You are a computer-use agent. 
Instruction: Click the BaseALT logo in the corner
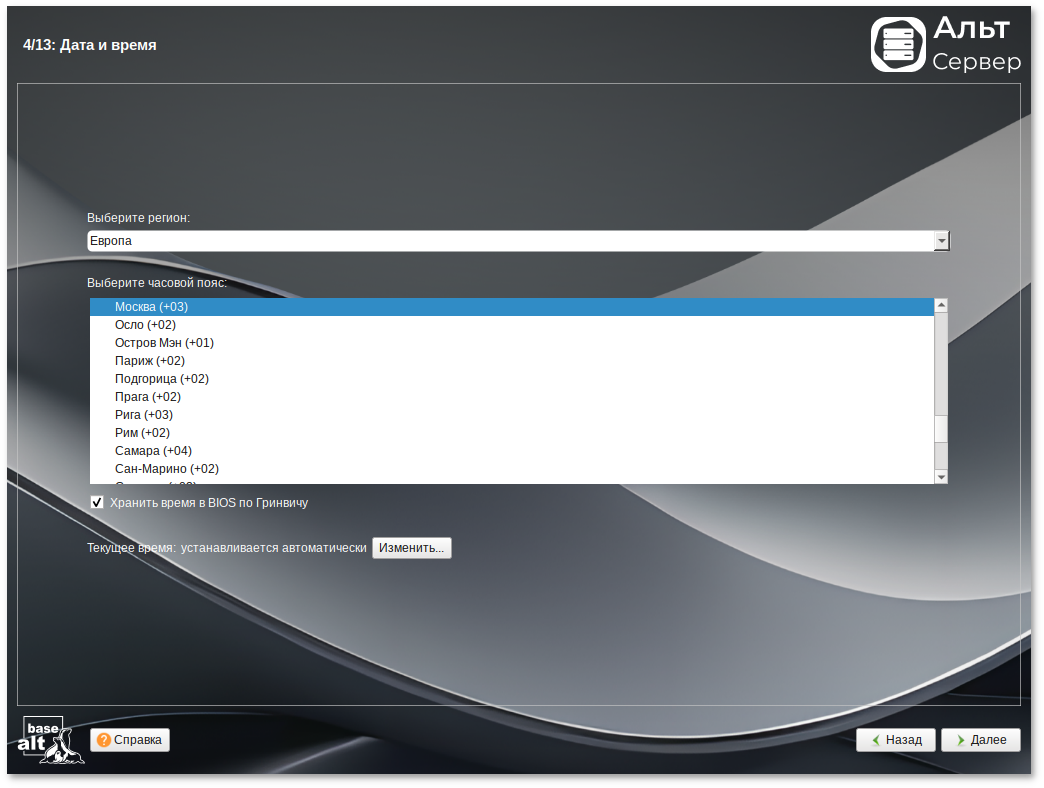pos(51,740)
